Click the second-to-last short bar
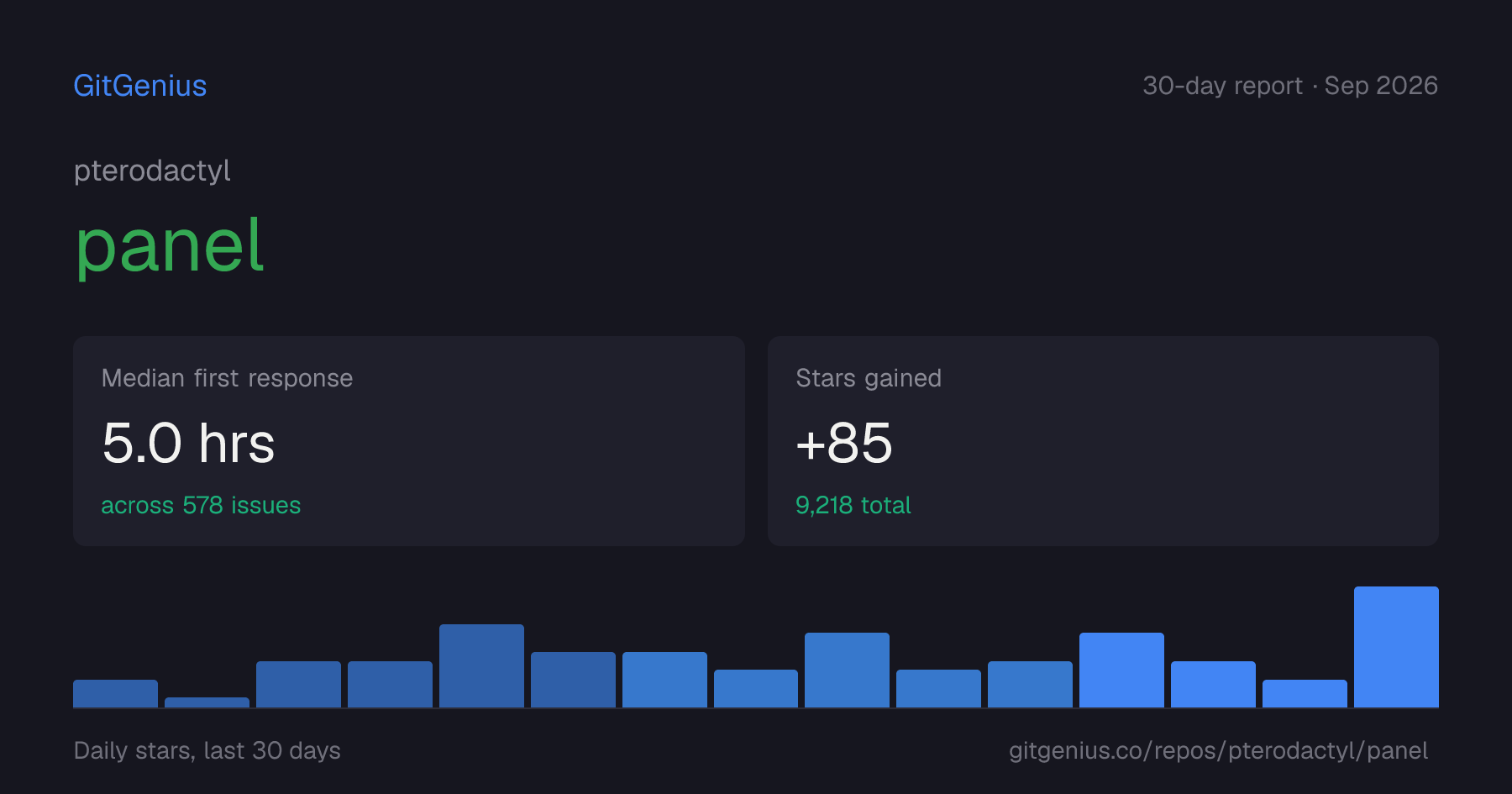The image size is (1512, 794). (1305, 693)
